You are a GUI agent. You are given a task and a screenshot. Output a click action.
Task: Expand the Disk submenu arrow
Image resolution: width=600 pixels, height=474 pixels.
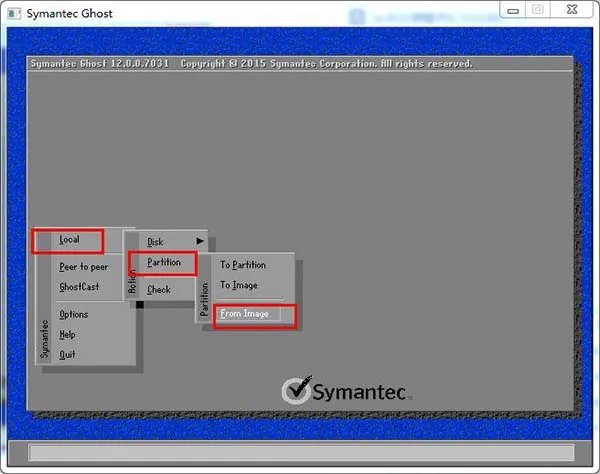pyautogui.click(x=199, y=242)
